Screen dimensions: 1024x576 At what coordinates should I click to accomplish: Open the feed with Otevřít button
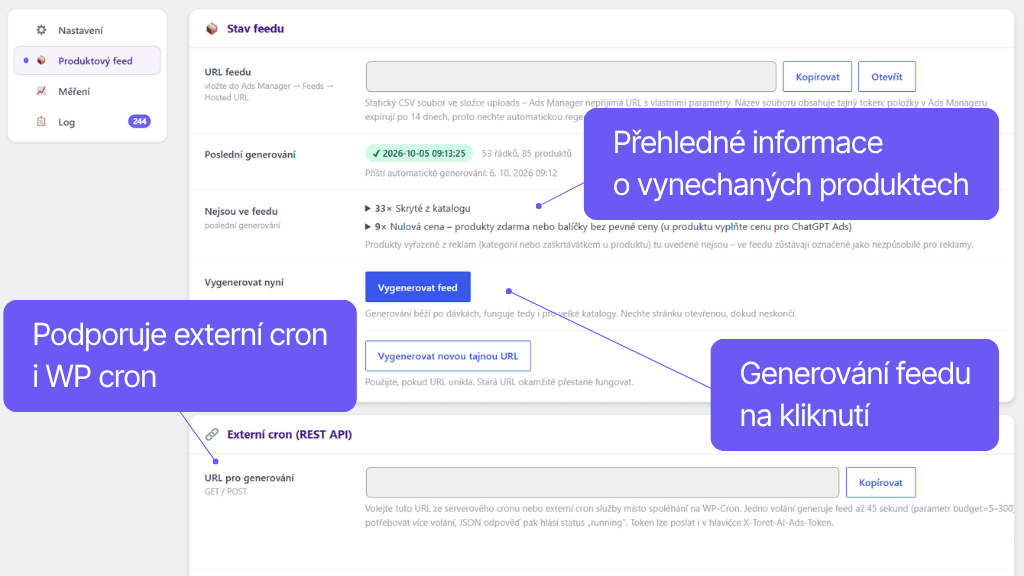(887, 77)
